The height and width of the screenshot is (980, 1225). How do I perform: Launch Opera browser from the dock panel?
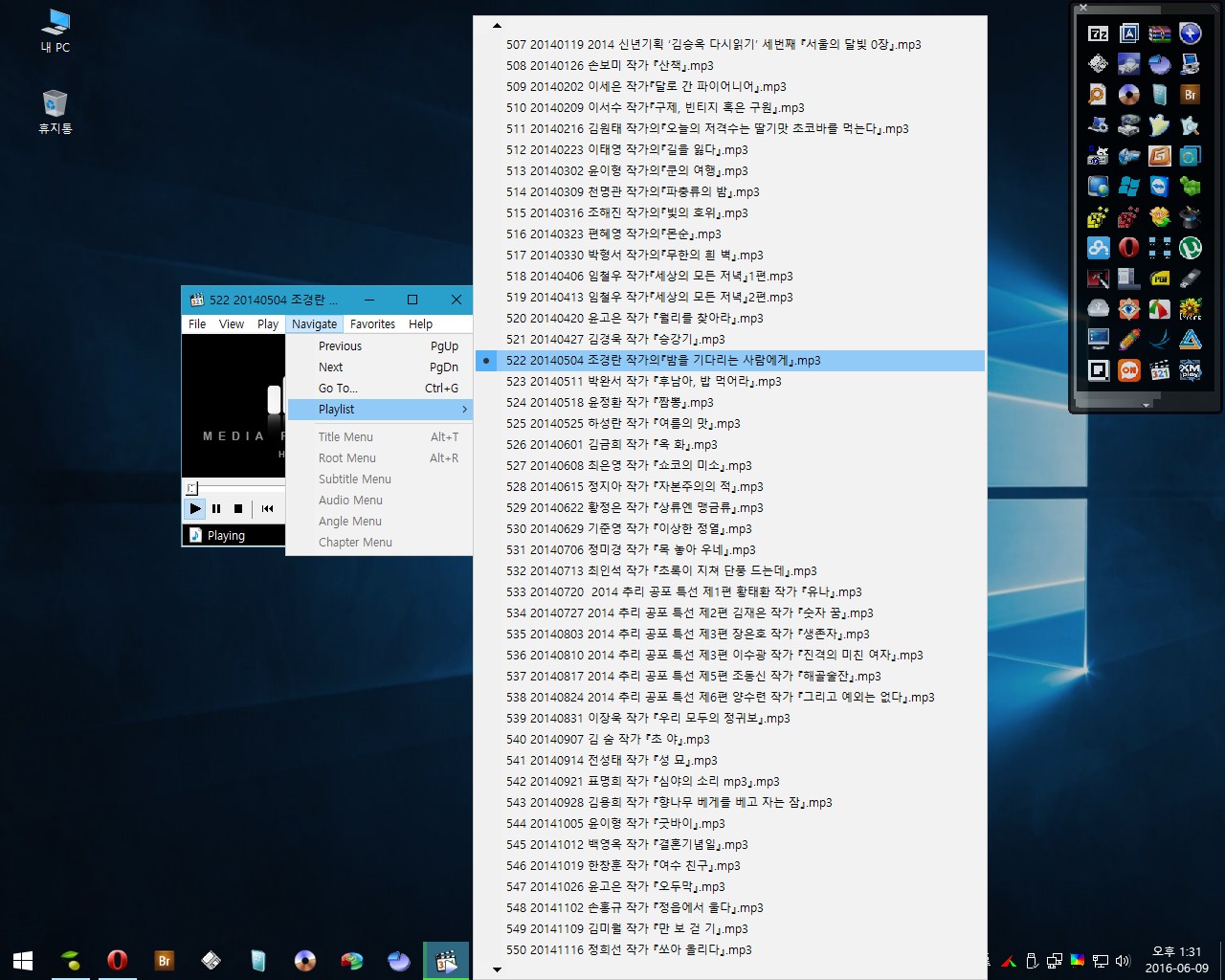tap(1129, 248)
